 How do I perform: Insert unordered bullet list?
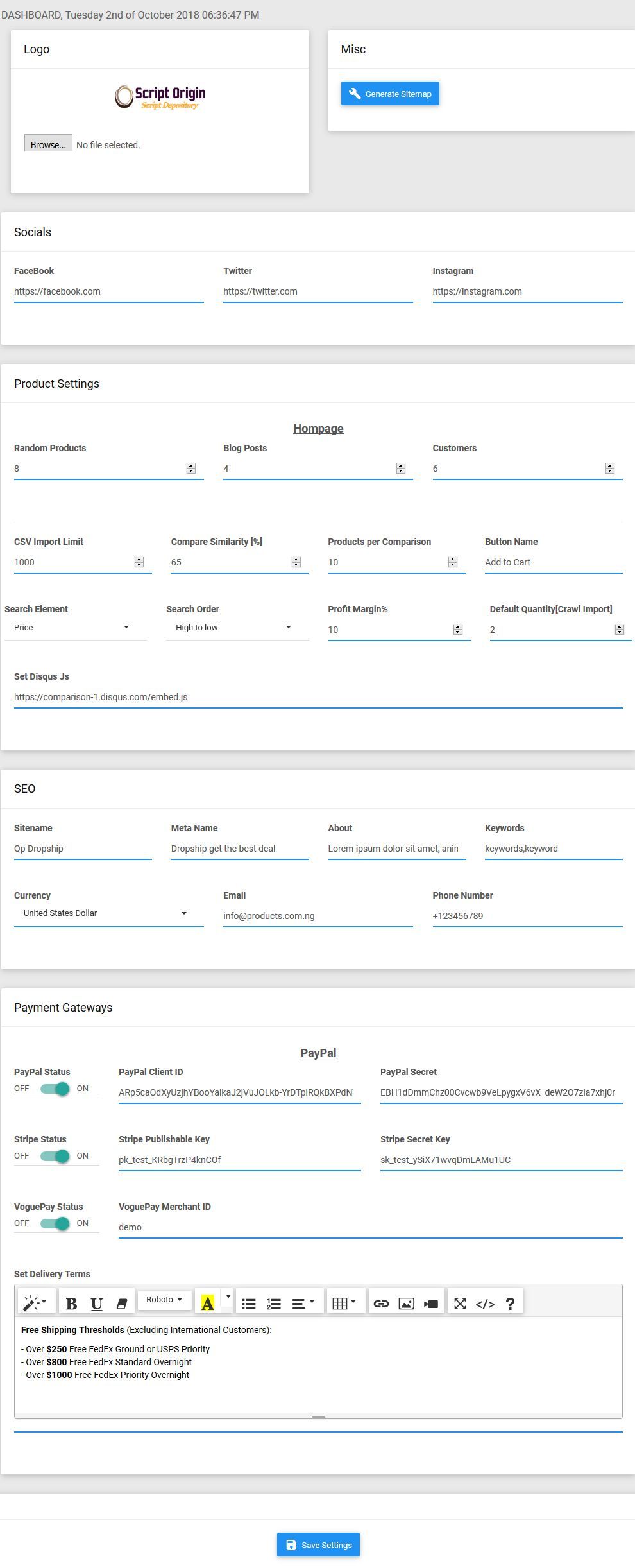click(x=249, y=1304)
